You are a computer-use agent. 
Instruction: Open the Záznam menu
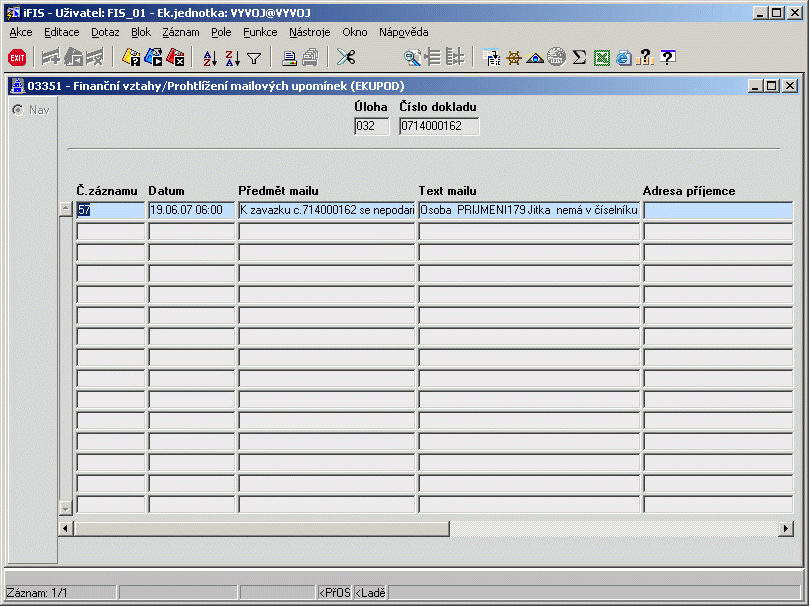click(181, 32)
